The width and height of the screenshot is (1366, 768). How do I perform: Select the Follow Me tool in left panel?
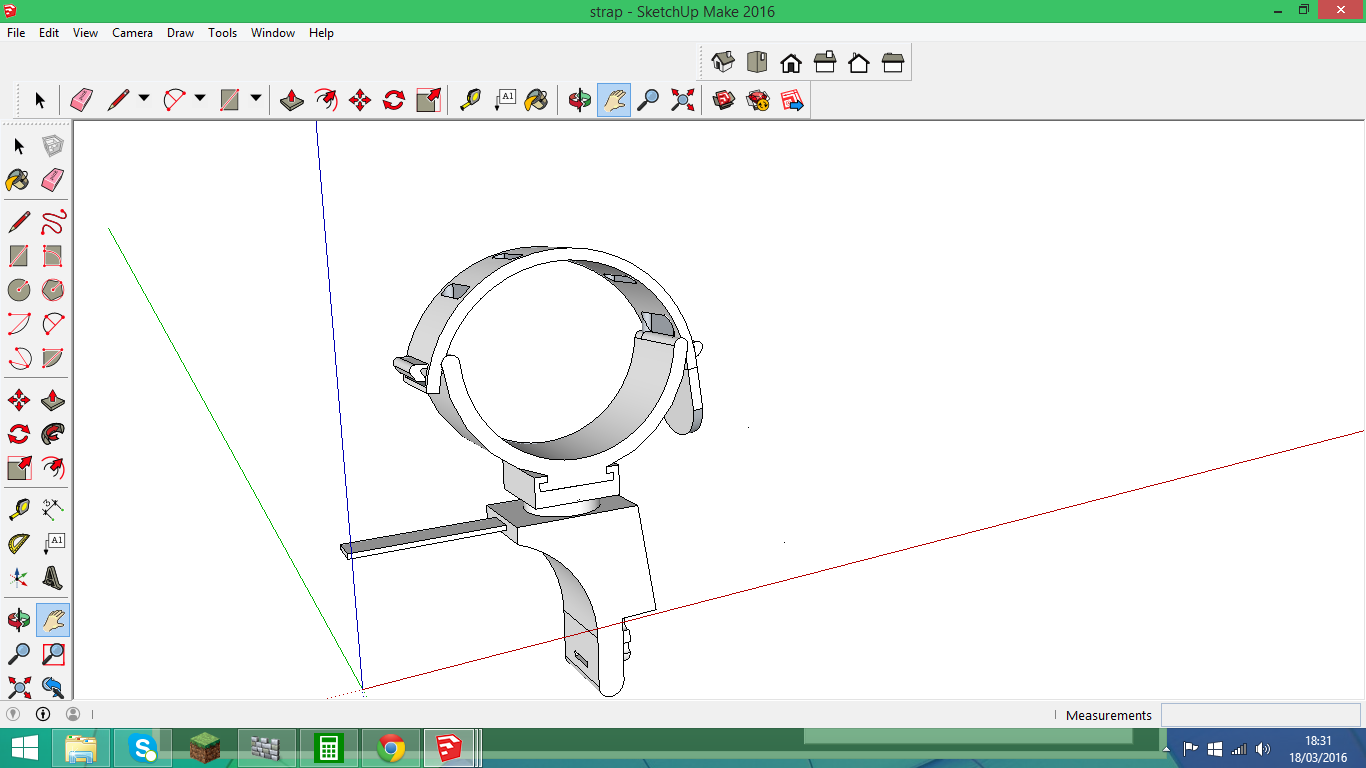point(53,434)
